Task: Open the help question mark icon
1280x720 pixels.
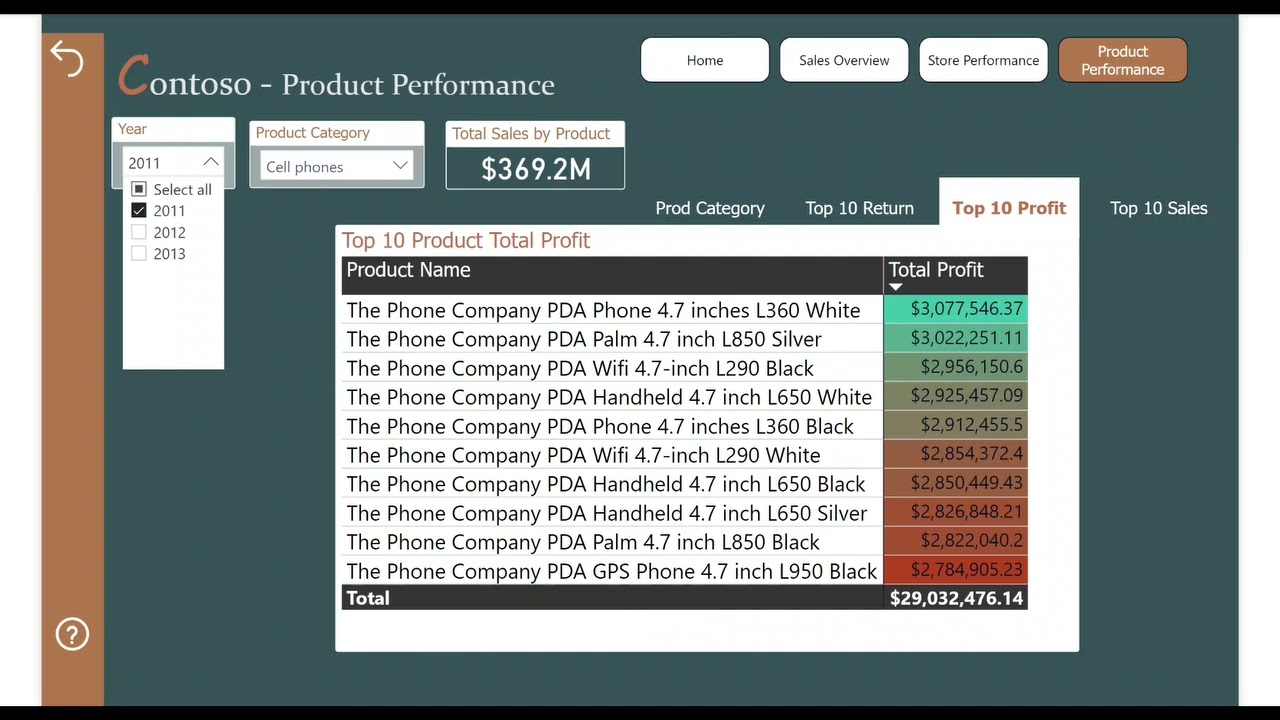Action: point(72,634)
